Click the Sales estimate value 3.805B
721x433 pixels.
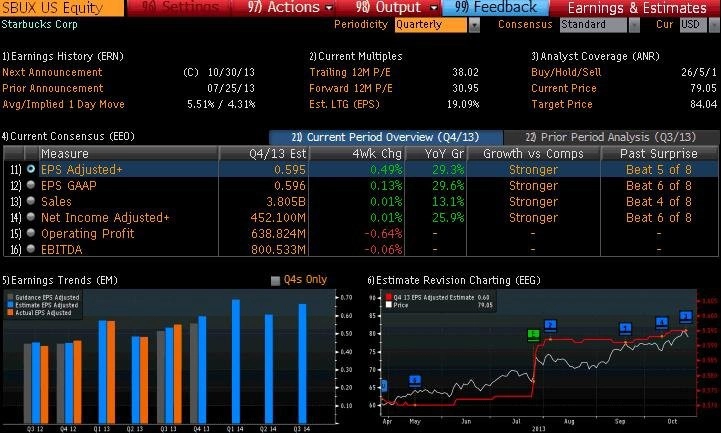click(286, 202)
